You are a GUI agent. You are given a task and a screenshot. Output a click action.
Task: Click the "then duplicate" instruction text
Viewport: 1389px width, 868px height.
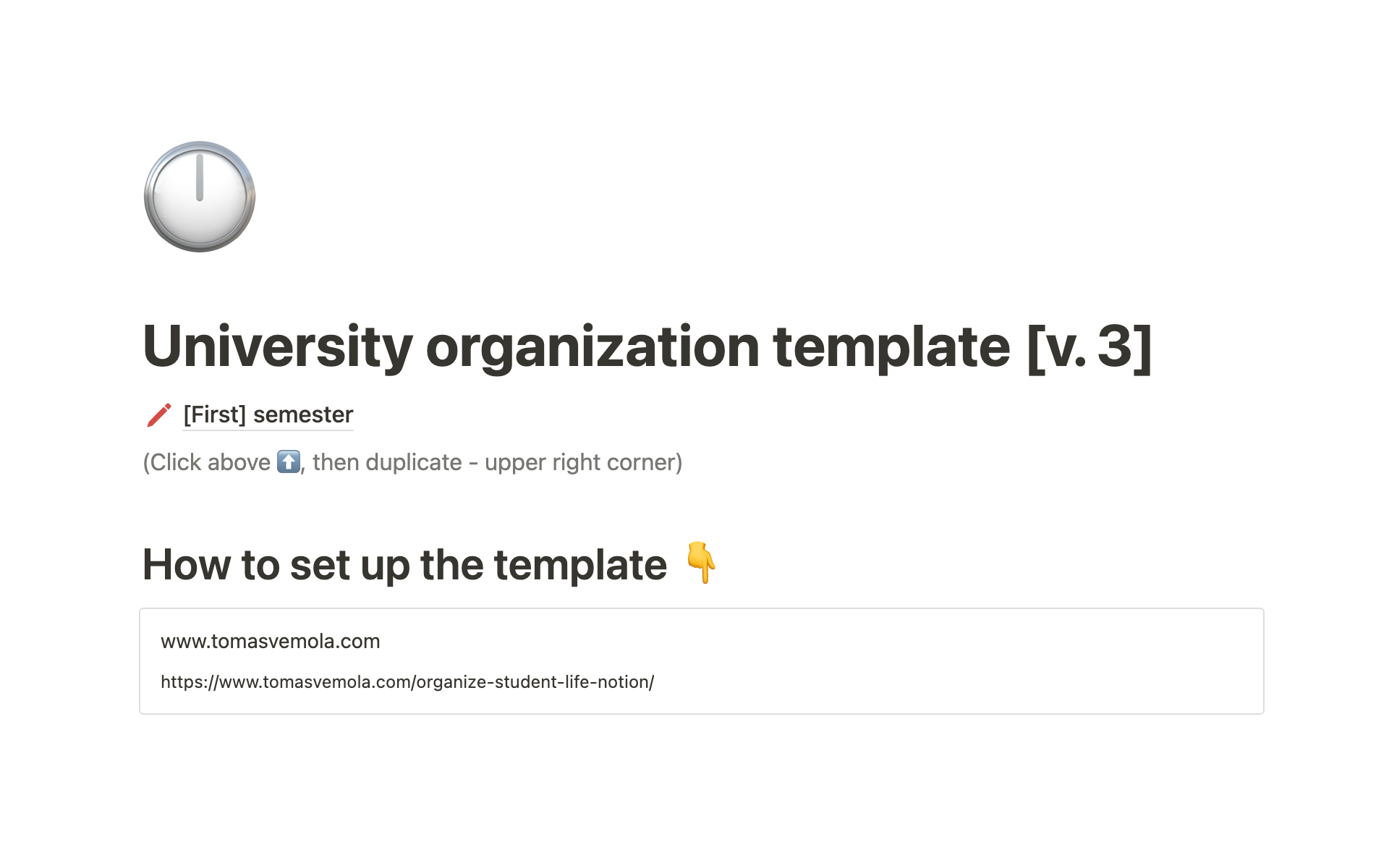click(x=387, y=462)
